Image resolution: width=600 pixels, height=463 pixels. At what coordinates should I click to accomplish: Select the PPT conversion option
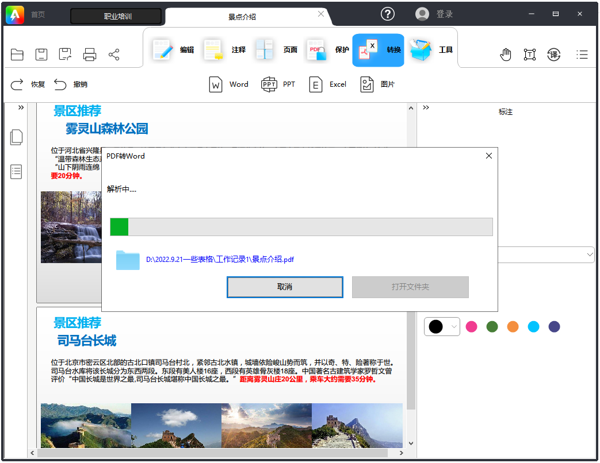tap(269, 85)
